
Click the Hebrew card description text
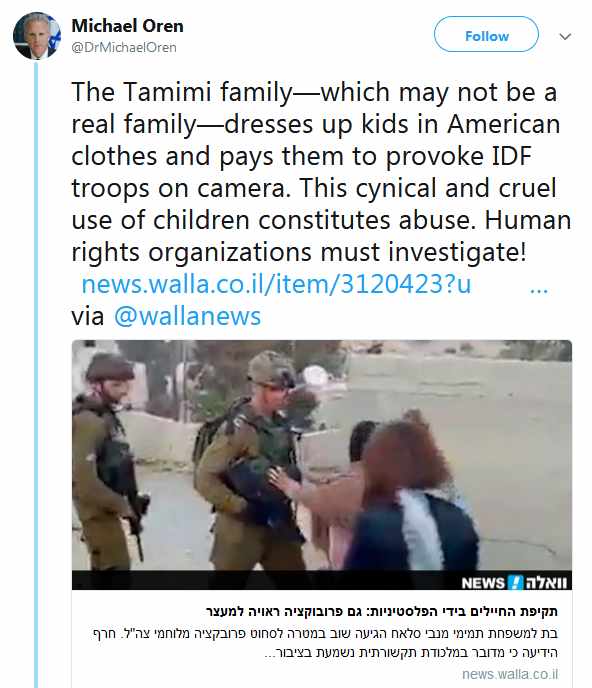325,643
